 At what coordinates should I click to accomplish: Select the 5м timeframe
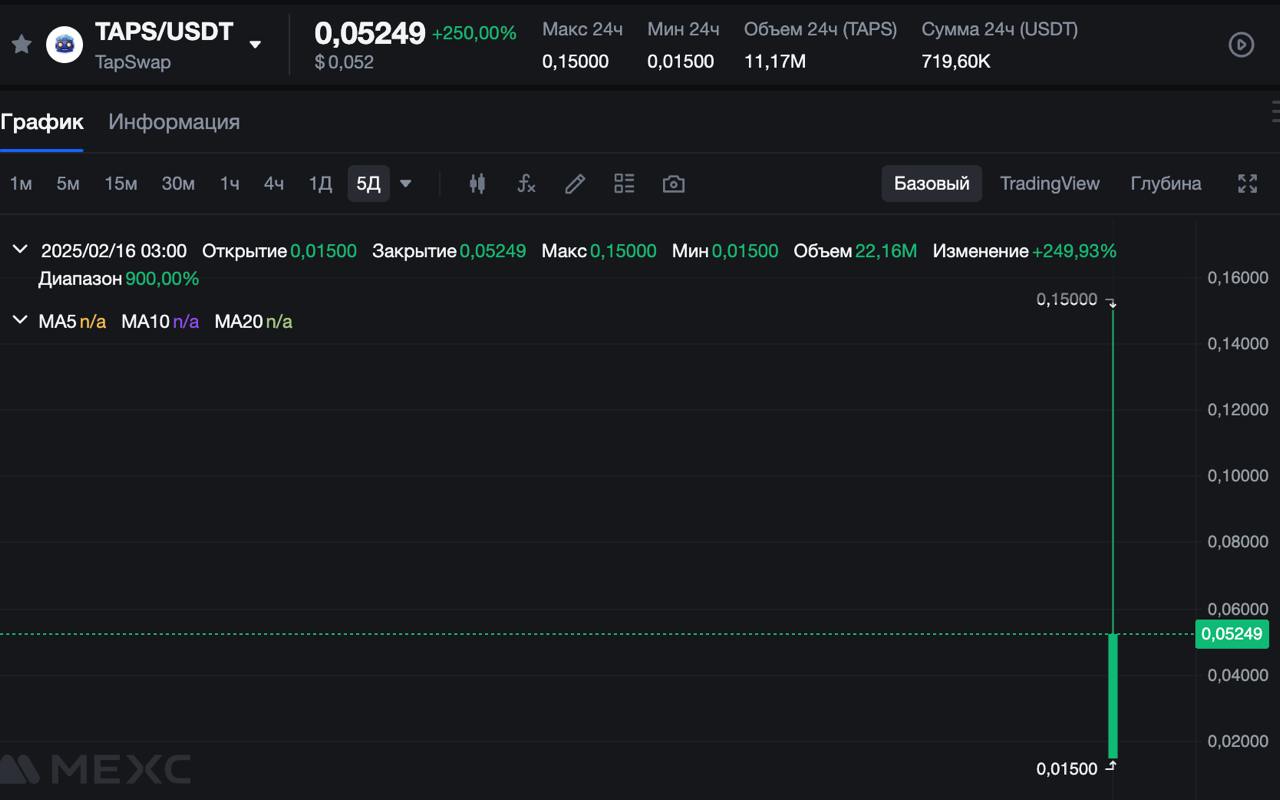click(x=68, y=184)
